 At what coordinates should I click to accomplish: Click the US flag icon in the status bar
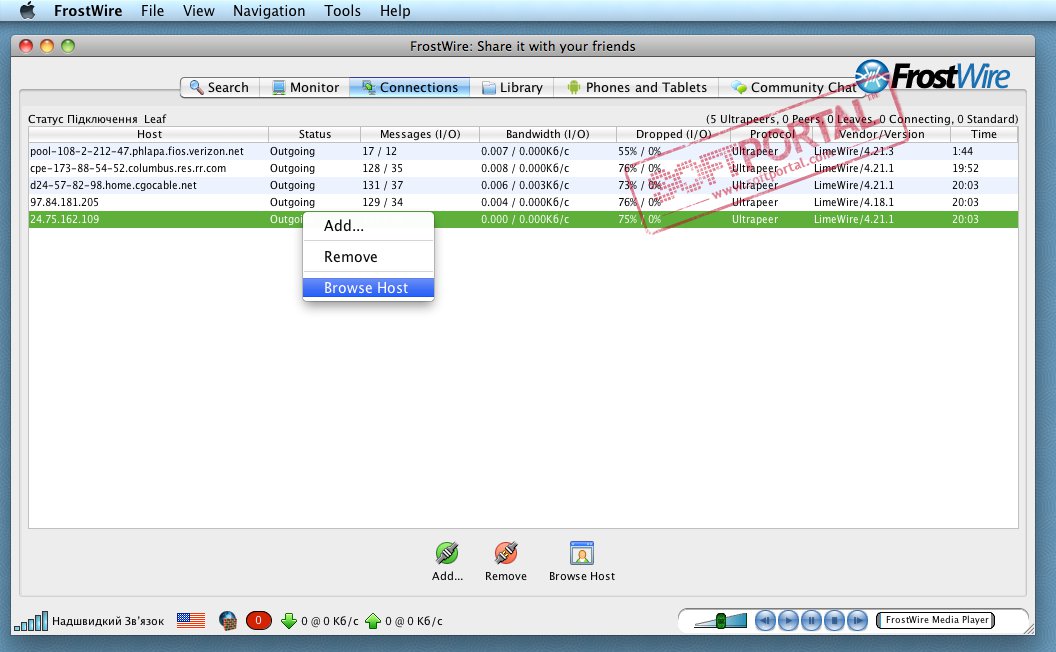pos(191,620)
